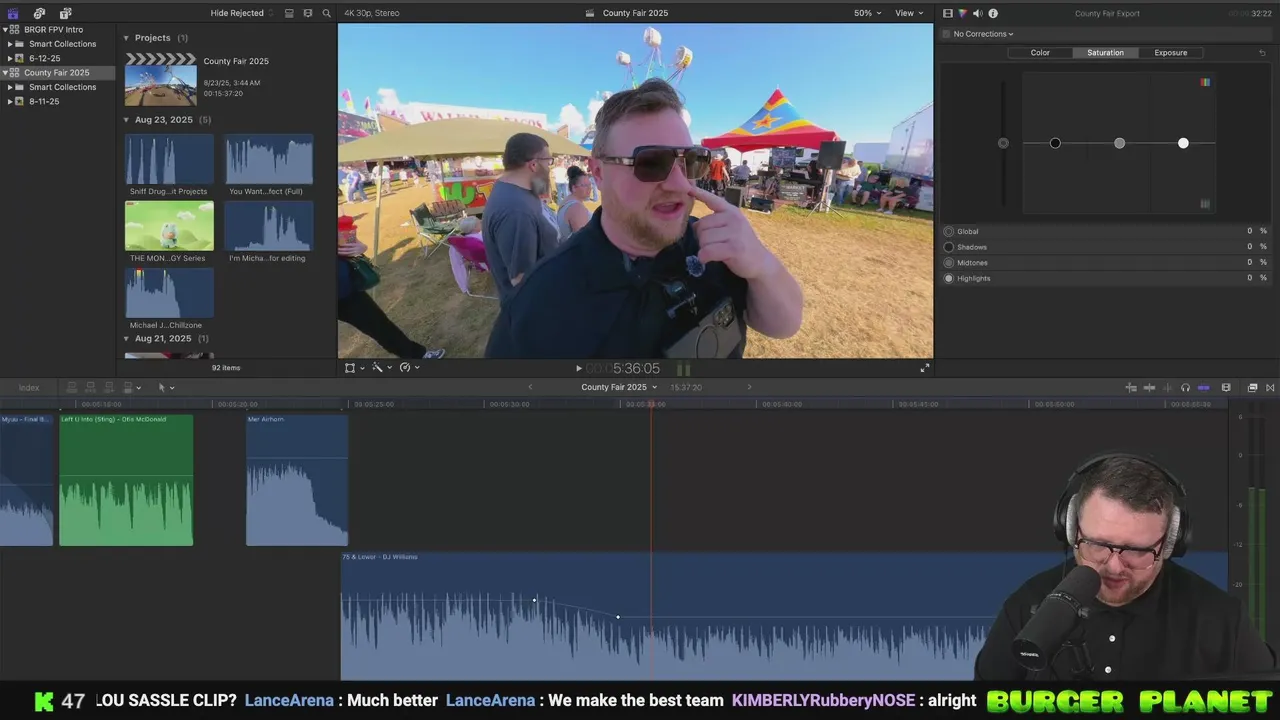Open the Color inspector icon
Screen dimensions: 1280x720
[x=963, y=13]
